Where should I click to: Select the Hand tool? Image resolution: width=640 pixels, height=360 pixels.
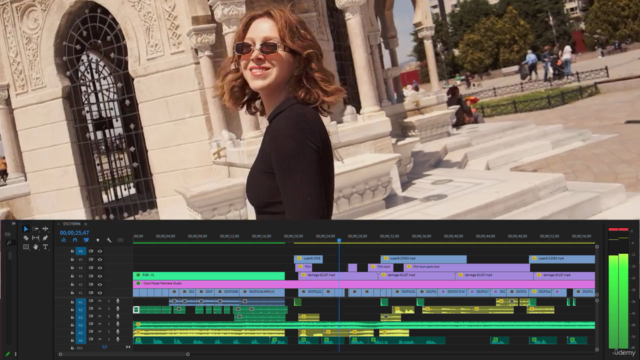tap(36, 247)
